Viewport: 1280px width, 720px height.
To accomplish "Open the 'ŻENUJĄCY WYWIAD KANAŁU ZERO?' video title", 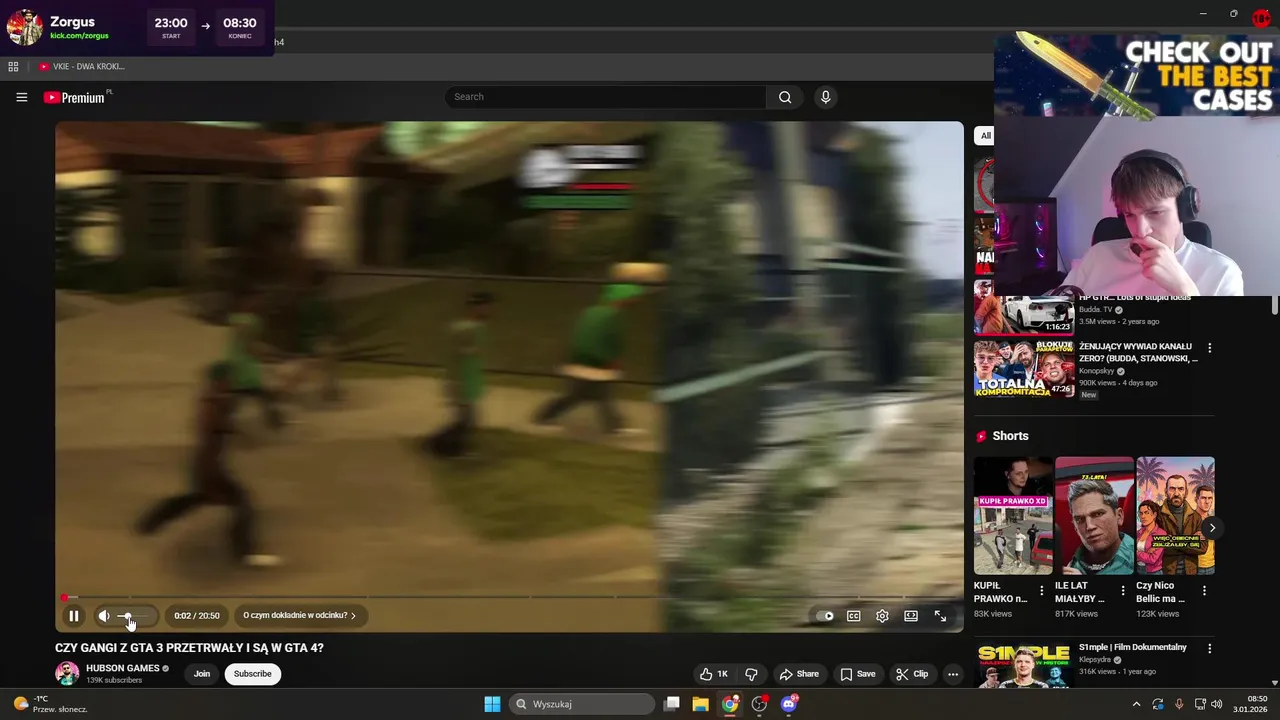I will coord(1138,352).
